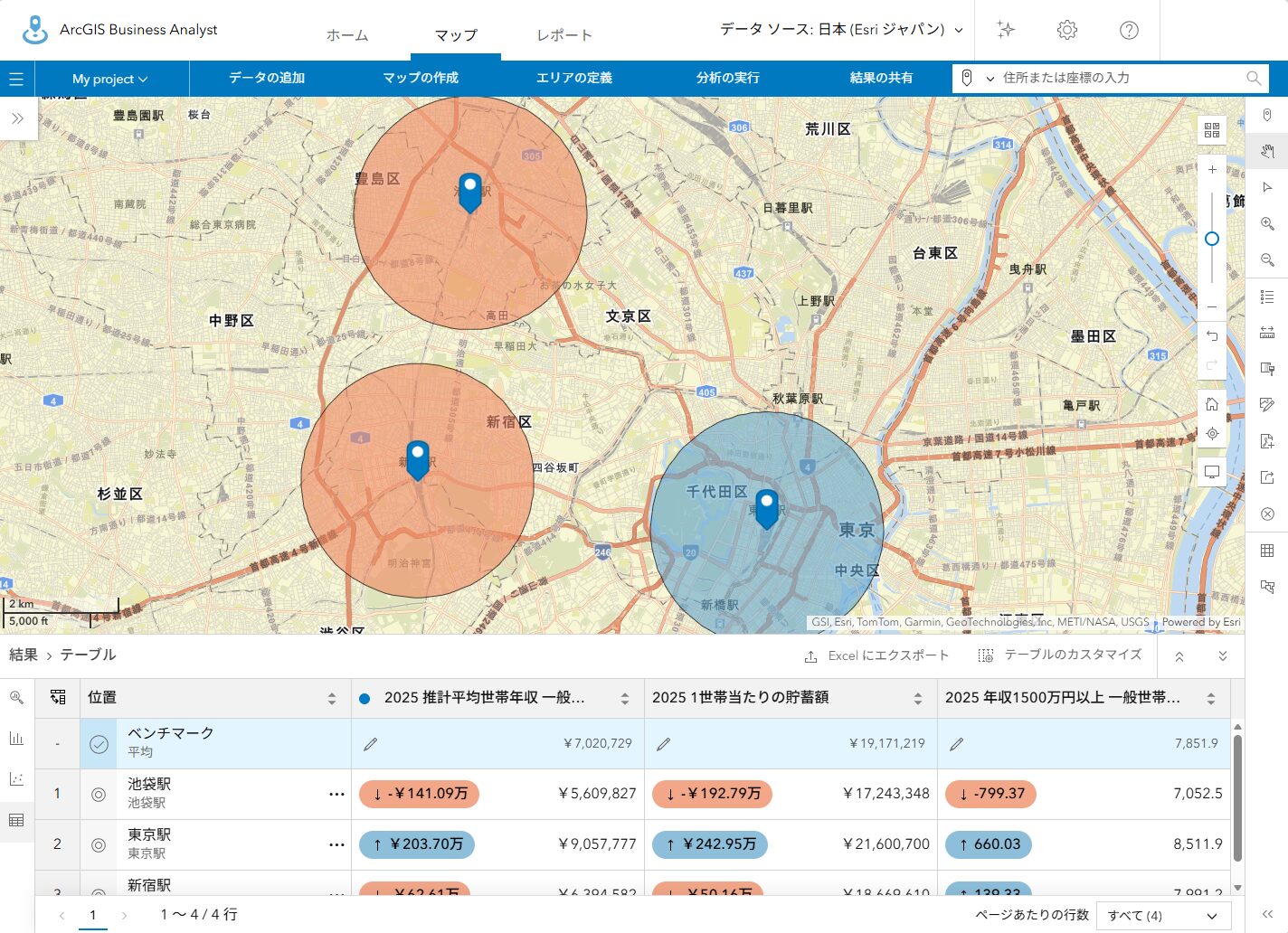Open the basemap gallery grid icon
The image size is (1288, 933).
(x=1212, y=130)
